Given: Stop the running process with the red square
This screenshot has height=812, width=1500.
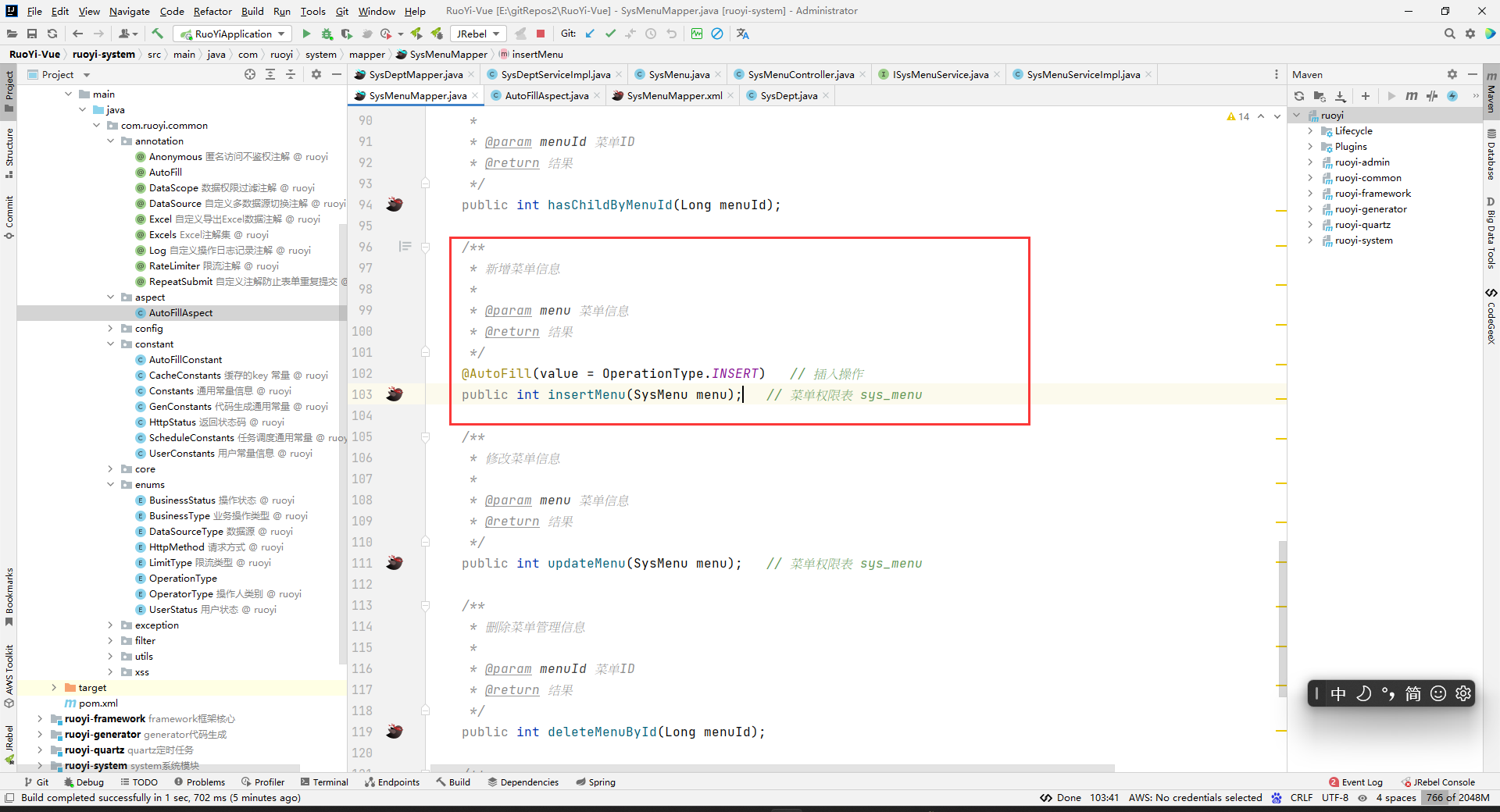Looking at the screenshot, I should click(541, 34).
